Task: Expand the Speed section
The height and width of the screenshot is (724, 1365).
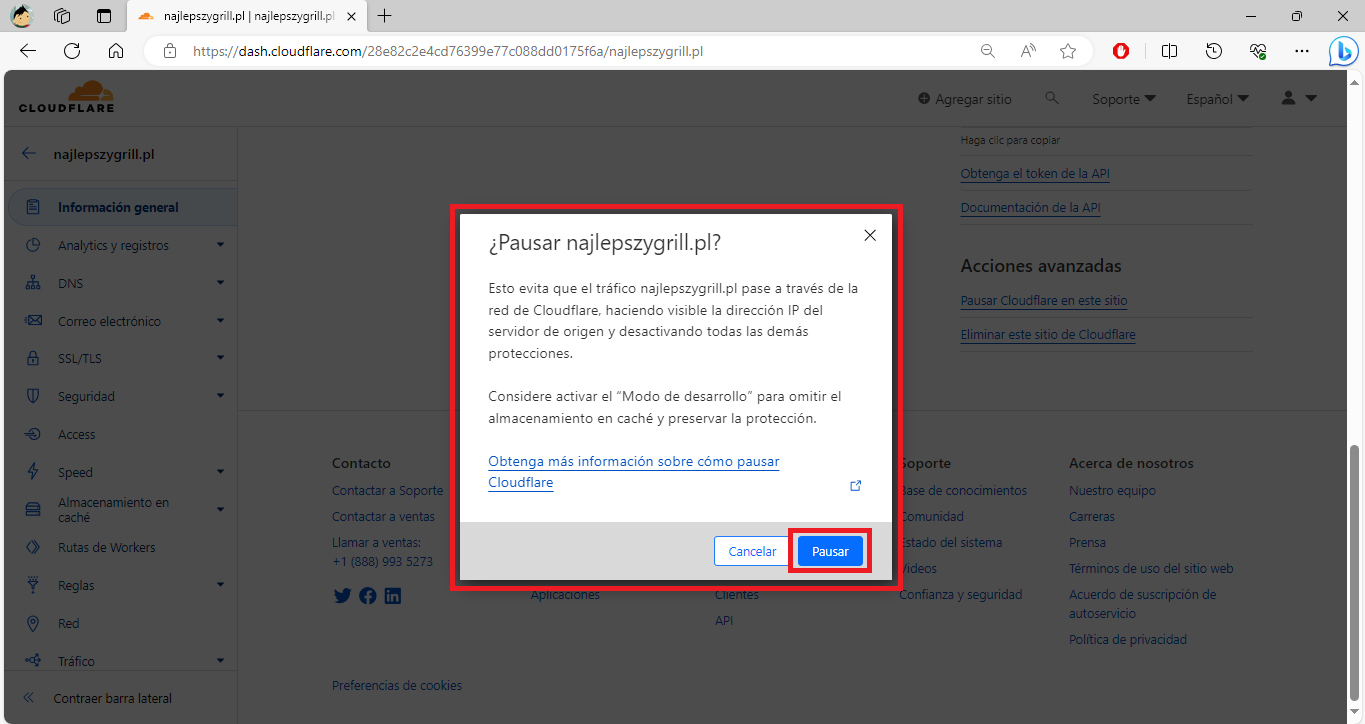Action: pyautogui.click(x=220, y=472)
